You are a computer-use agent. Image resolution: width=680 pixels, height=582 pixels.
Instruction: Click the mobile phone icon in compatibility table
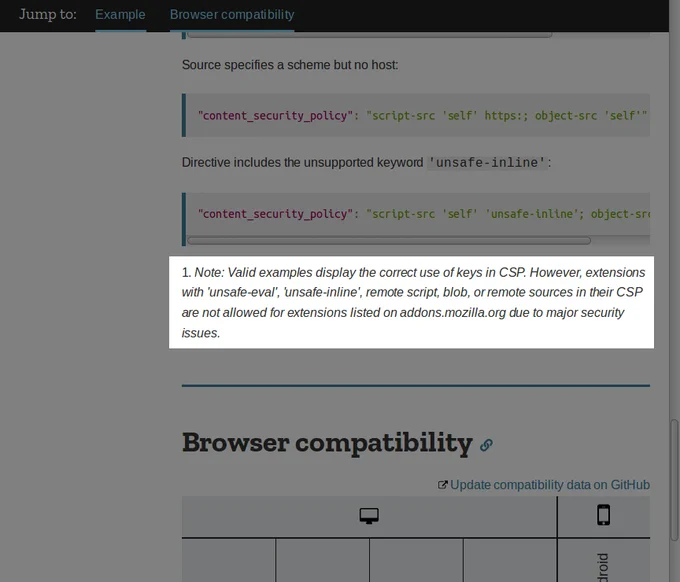tap(603, 515)
